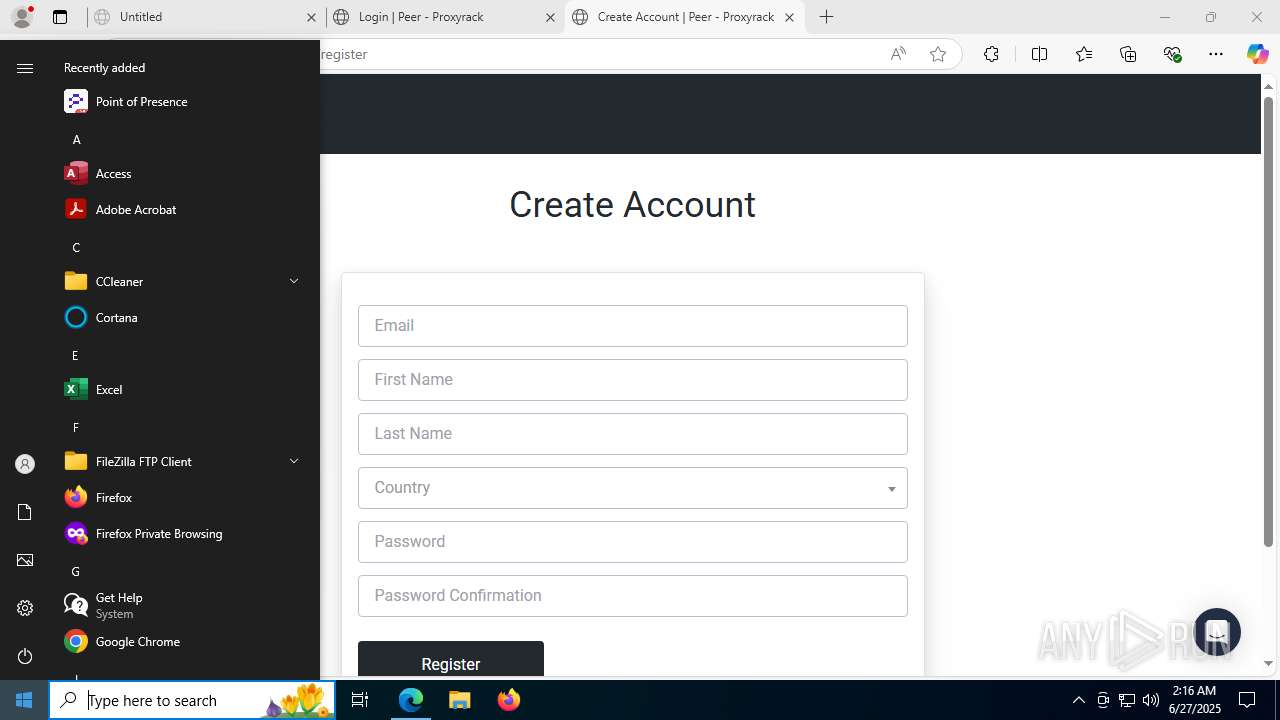The height and width of the screenshot is (720, 1280).
Task: Open Settings gear in Start sidebar
Action: [x=25, y=608]
